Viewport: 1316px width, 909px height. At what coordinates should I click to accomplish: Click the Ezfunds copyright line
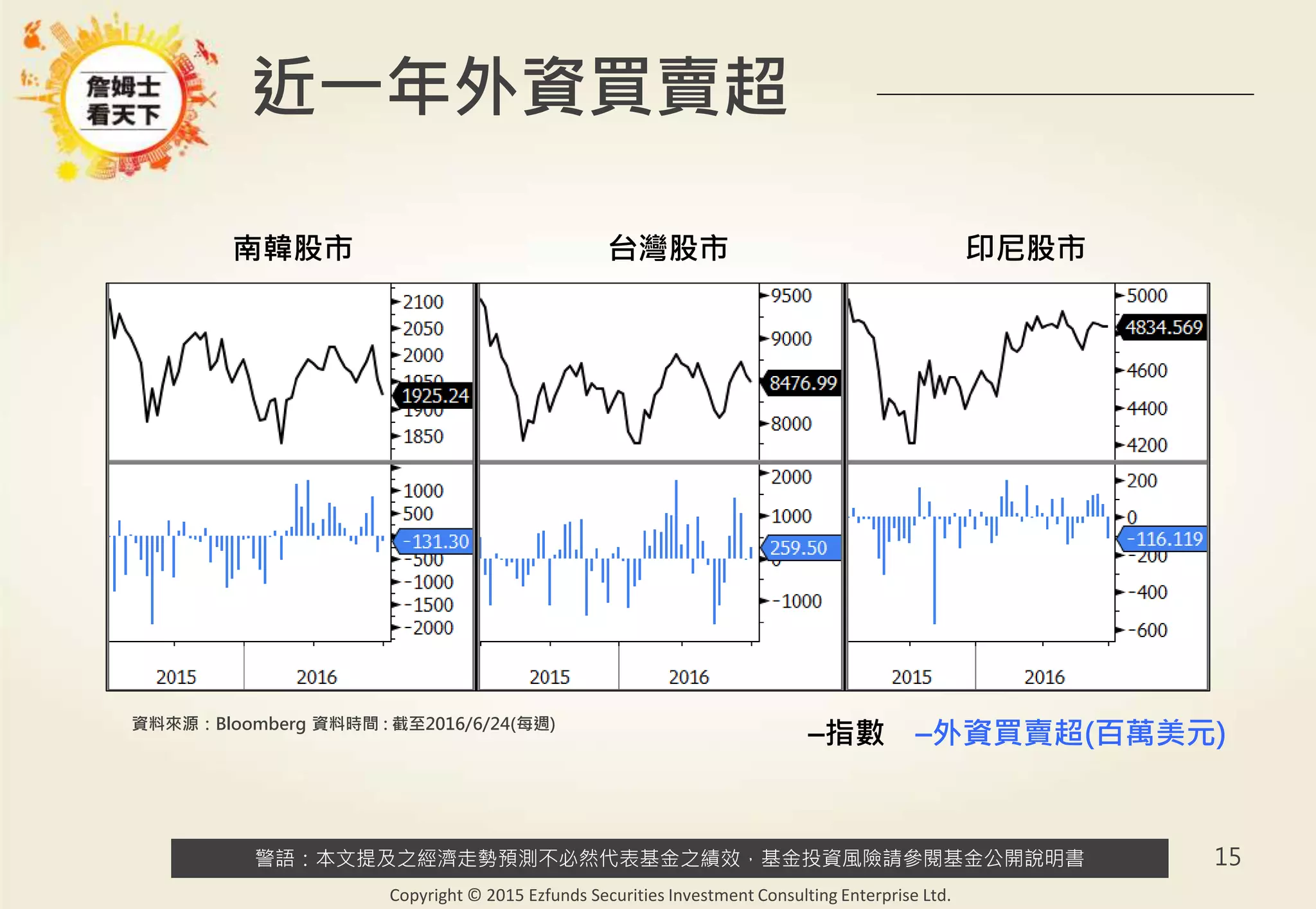670,895
